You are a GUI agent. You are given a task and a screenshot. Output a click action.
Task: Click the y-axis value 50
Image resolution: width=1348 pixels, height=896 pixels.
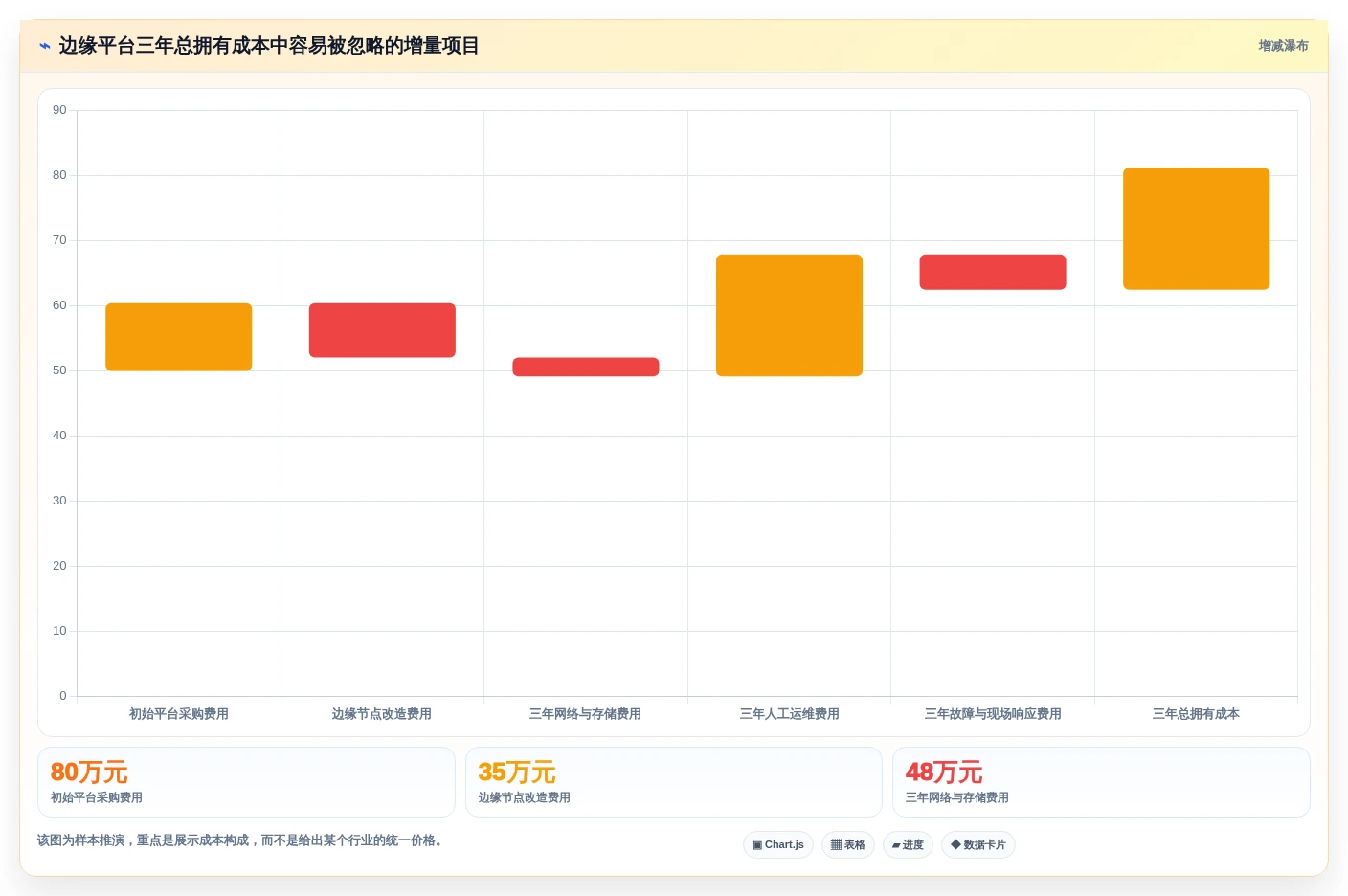[59, 370]
